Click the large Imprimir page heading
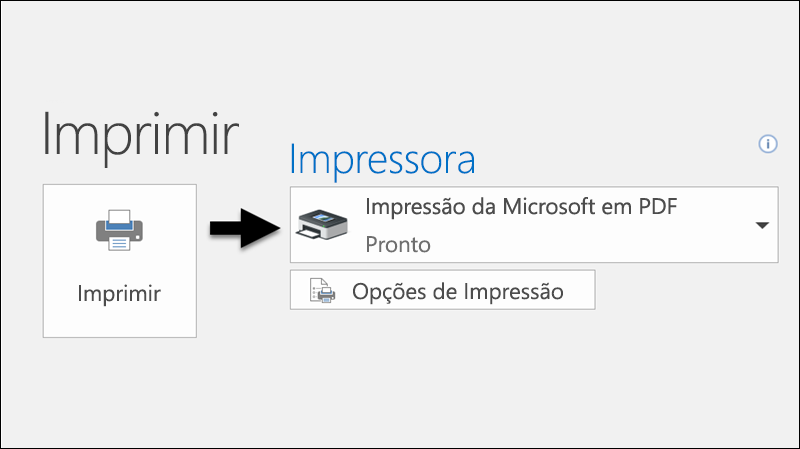 (141, 135)
